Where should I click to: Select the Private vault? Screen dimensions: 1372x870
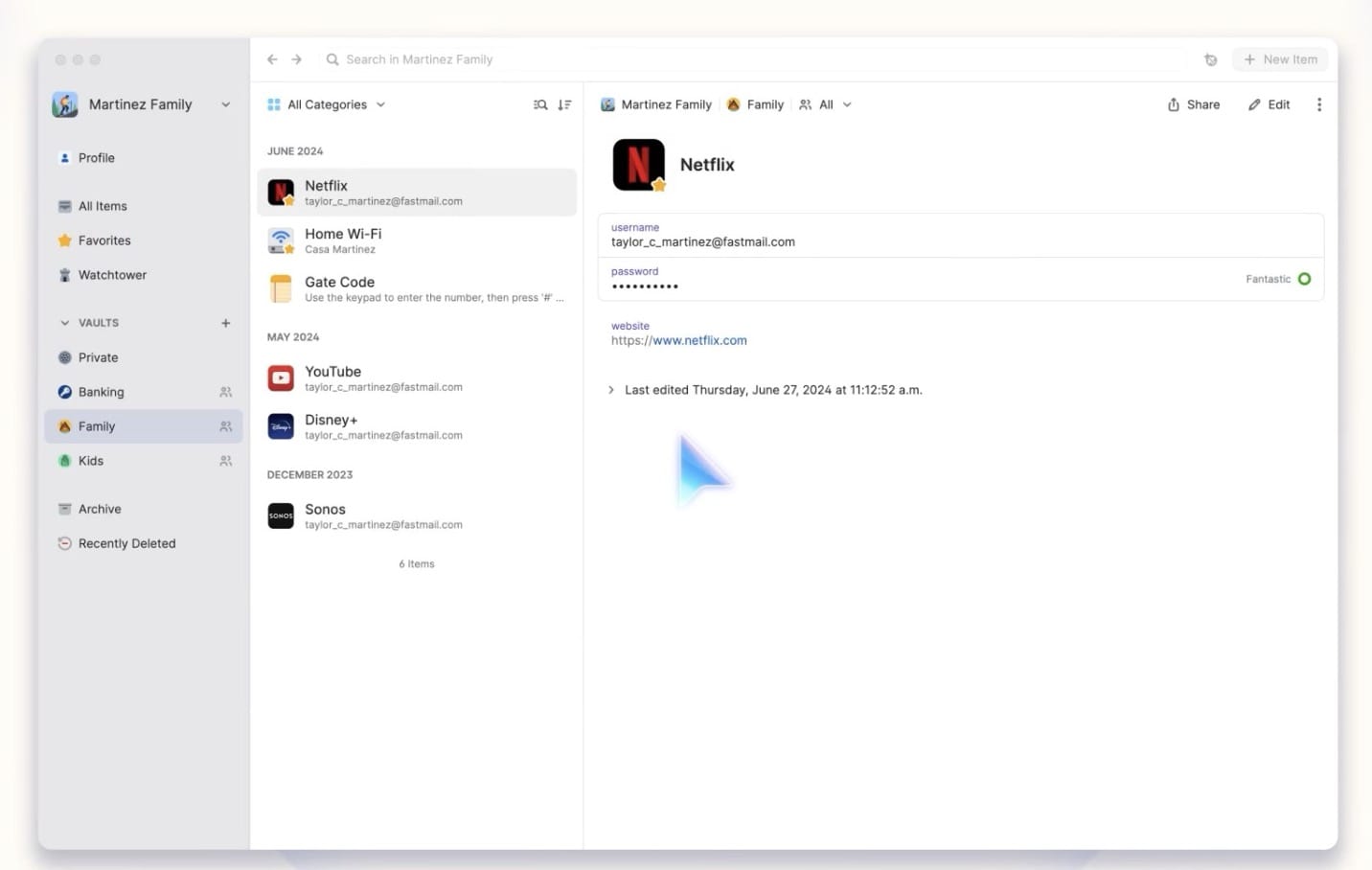(143, 357)
